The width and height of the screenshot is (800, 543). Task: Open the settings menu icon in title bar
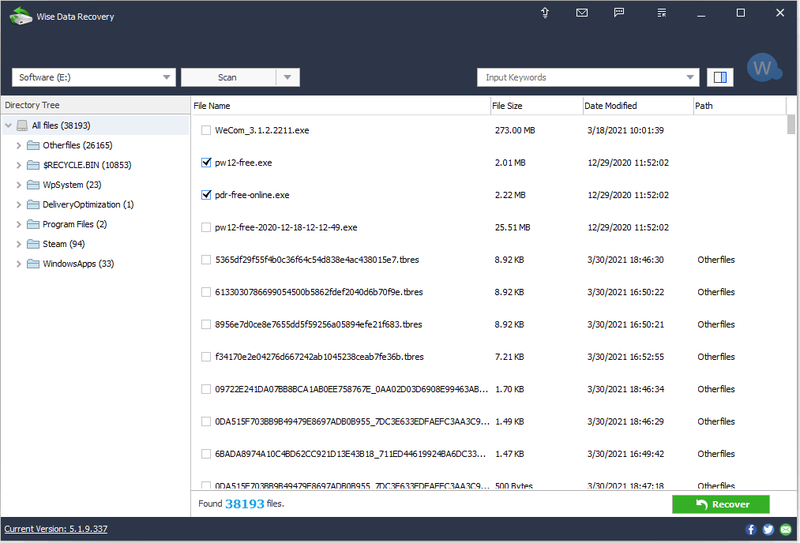(662, 13)
